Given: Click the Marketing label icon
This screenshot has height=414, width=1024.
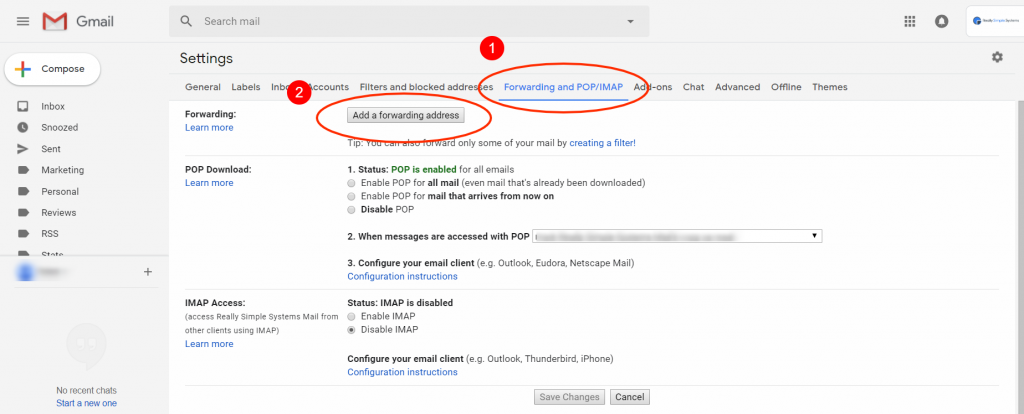Looking at the screenshot, I should (x=23, y=170).
